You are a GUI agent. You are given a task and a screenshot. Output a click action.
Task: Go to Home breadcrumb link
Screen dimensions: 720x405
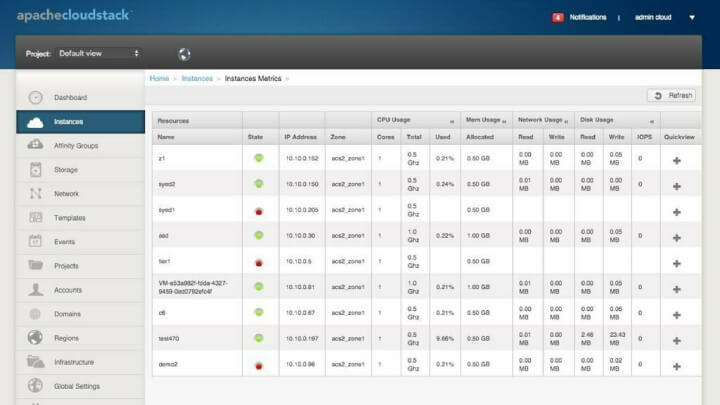(x=159, y=79)
